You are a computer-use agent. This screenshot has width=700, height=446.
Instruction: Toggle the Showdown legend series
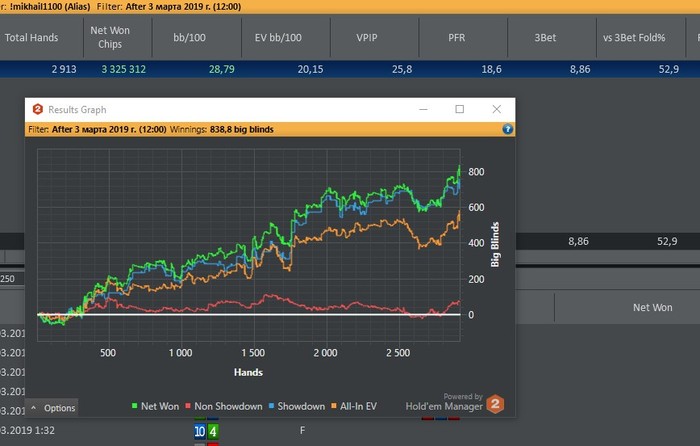point(296,406)
